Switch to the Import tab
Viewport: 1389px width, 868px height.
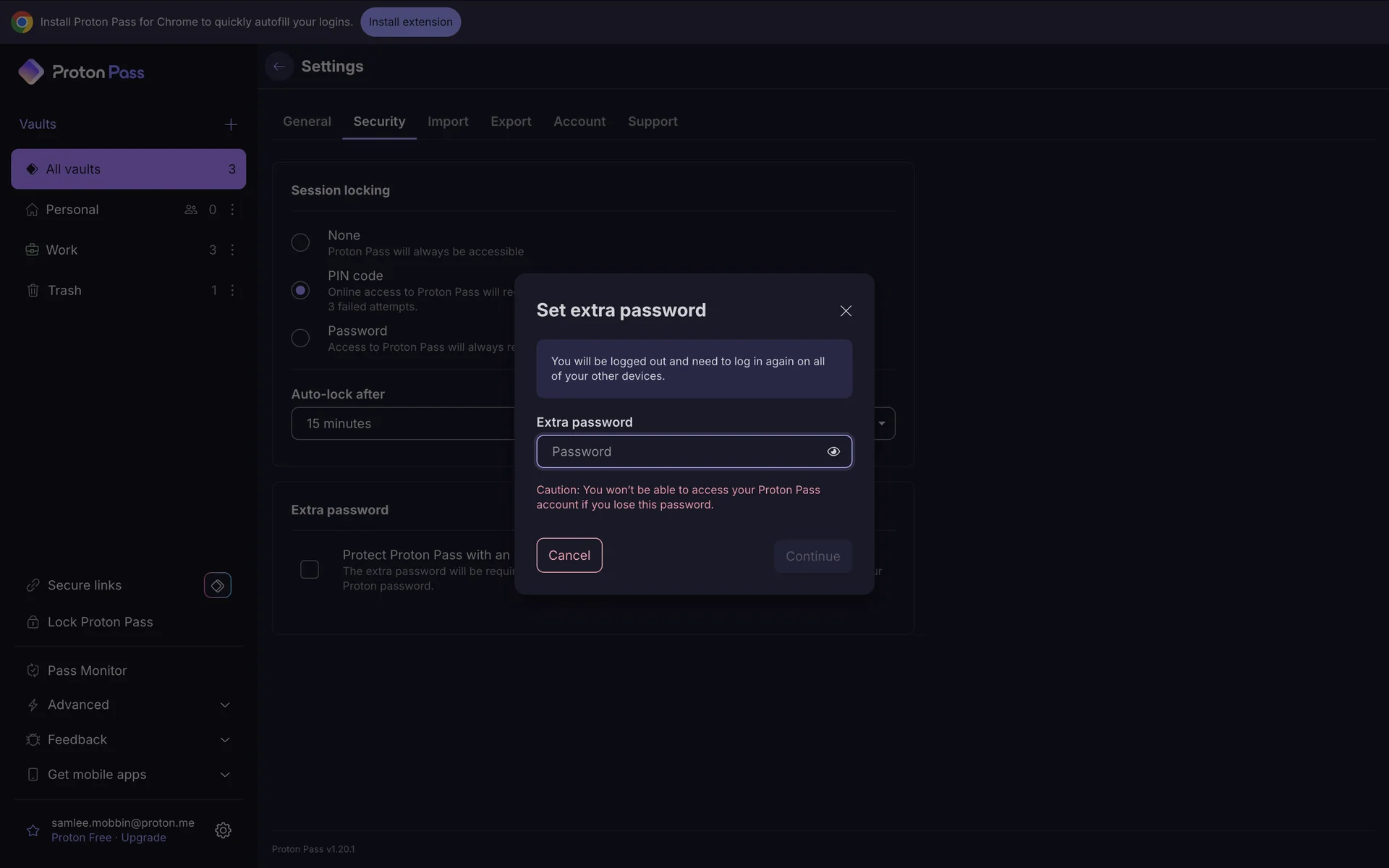tap(448, 122)
